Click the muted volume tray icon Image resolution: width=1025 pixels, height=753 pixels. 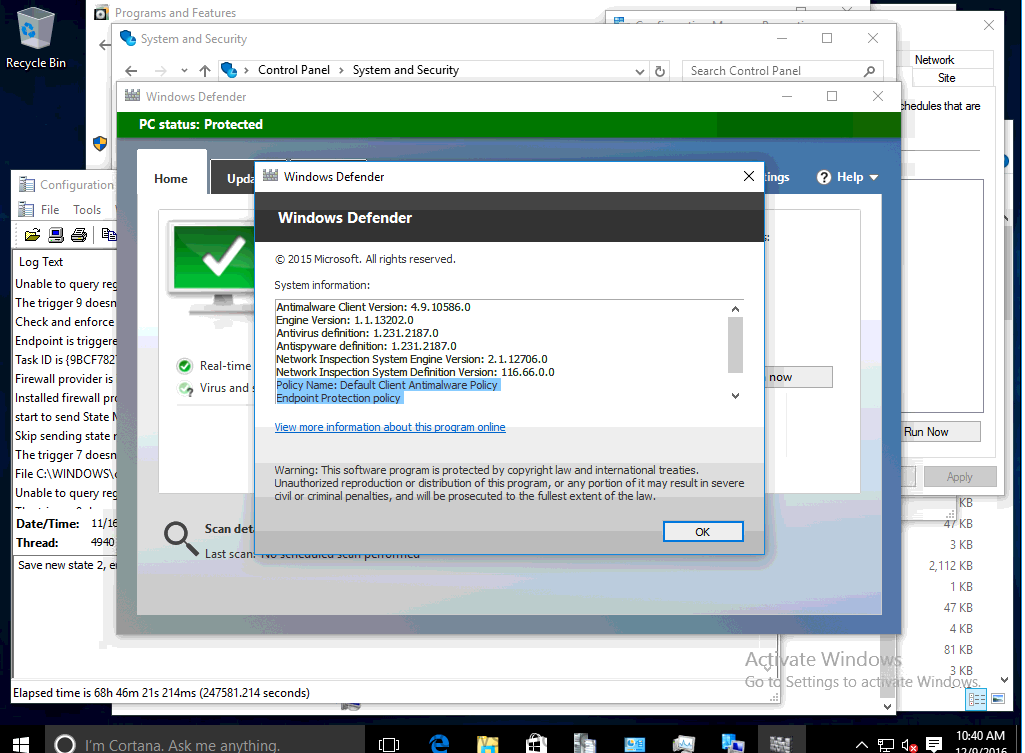[x=909, y=745]
